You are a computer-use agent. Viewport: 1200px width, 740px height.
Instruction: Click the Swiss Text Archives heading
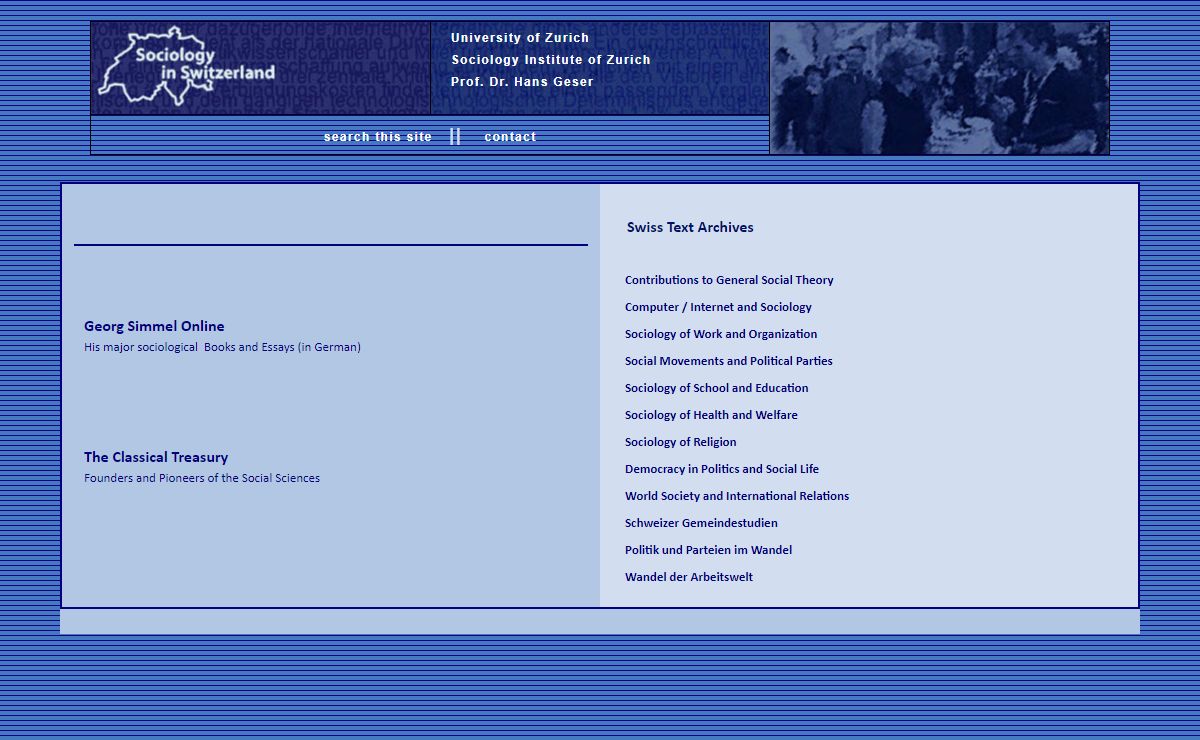coord(690,227)
